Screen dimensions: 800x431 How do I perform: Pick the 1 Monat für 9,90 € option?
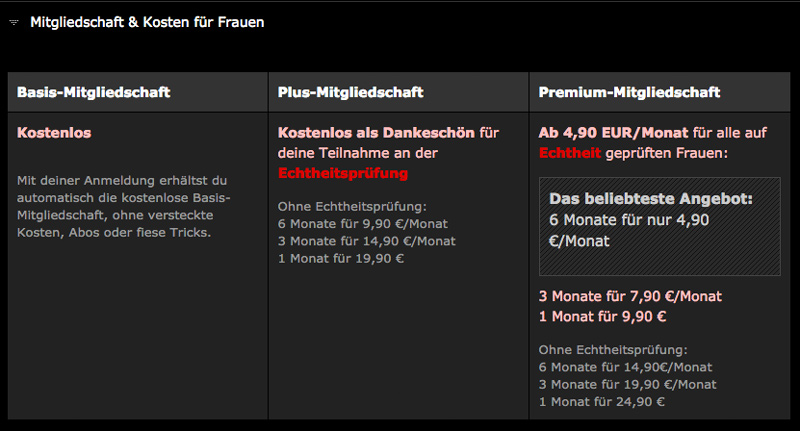[602, 316]
